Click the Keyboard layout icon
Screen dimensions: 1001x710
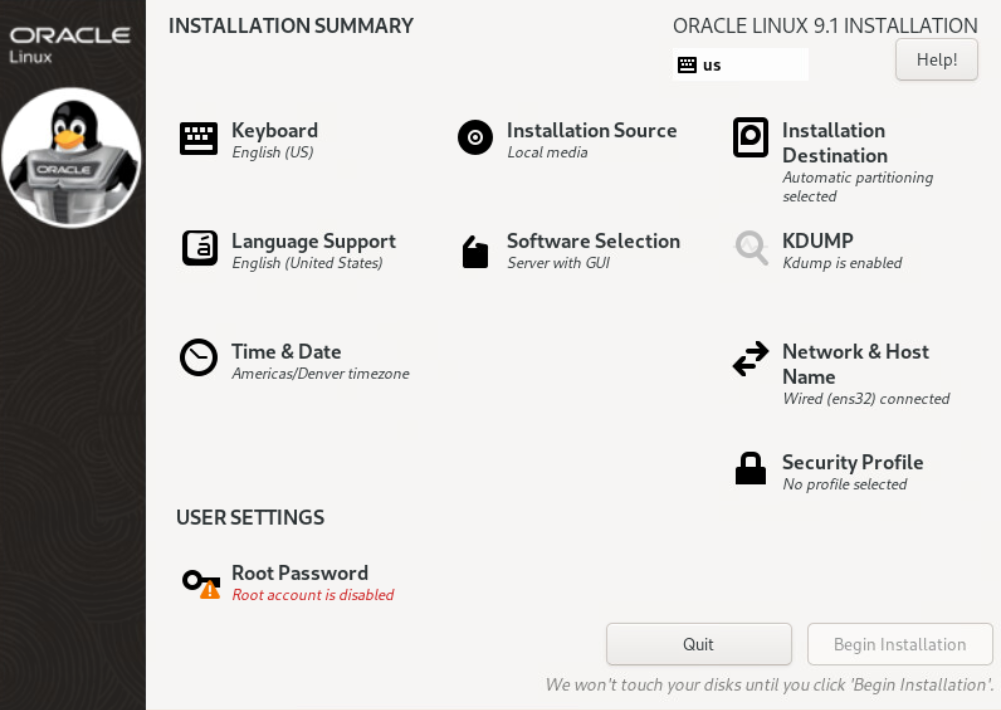point(198,138)
